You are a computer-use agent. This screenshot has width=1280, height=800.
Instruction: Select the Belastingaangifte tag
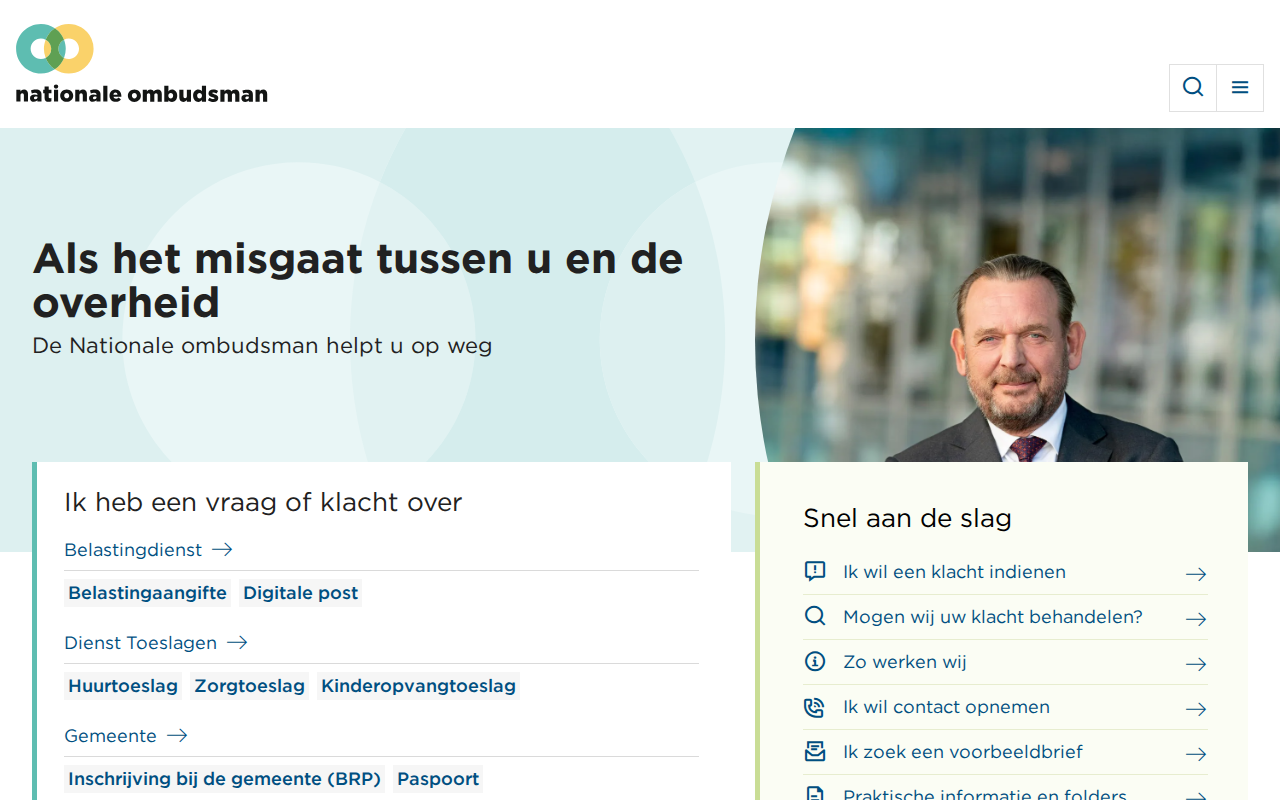148,593
